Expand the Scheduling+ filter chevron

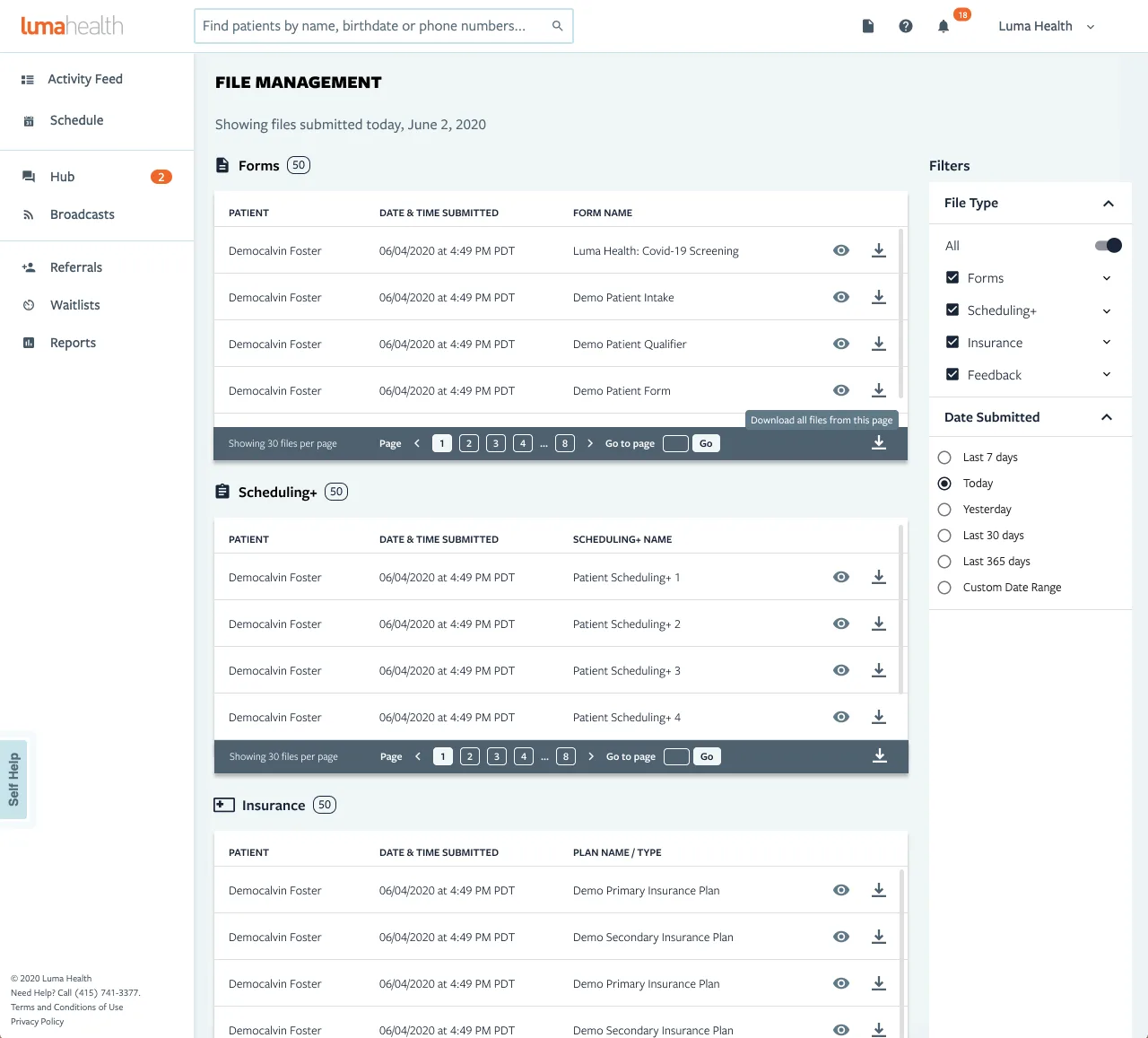[x=1107, y=310]
